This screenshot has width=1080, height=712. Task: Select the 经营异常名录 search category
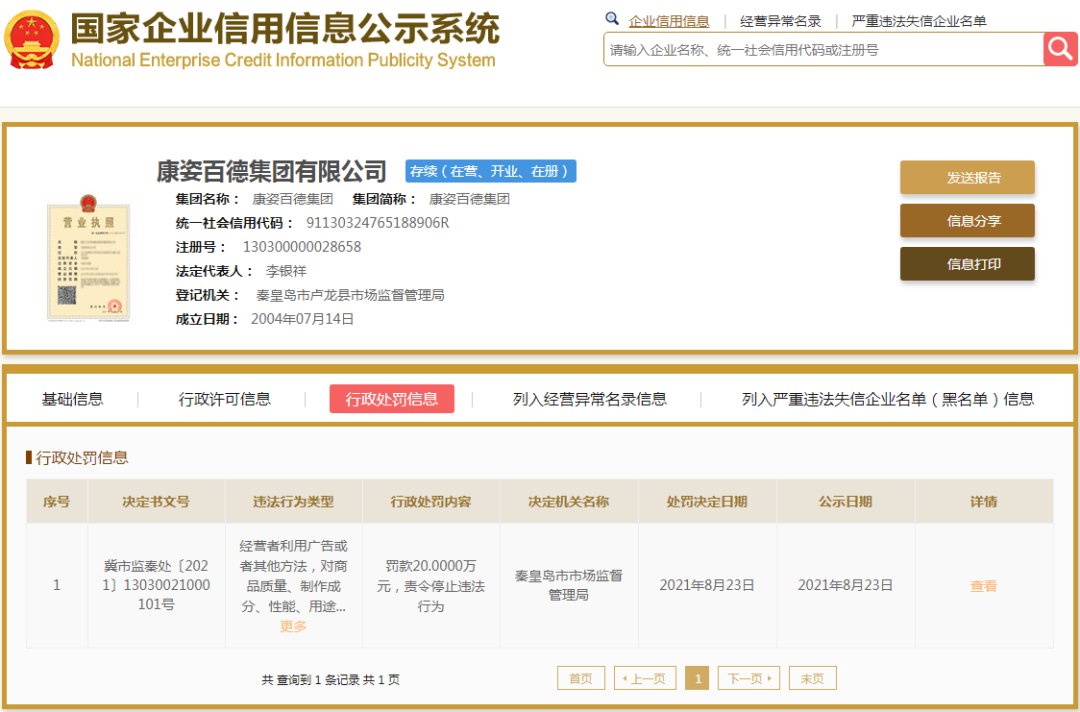(780, 21)
